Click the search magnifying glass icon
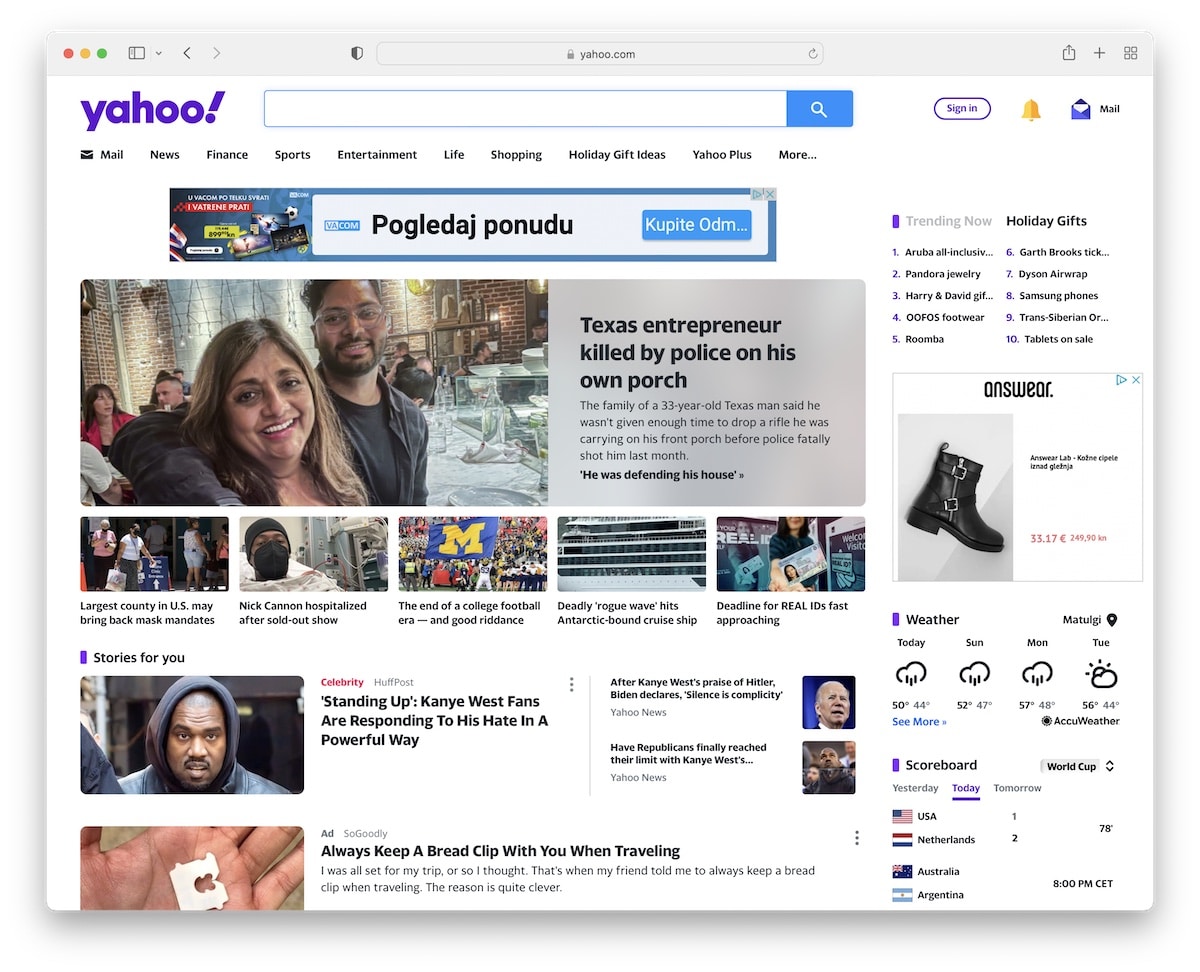Image resolution: width=1200 pixels, height=972 pixels. point(819,108)
